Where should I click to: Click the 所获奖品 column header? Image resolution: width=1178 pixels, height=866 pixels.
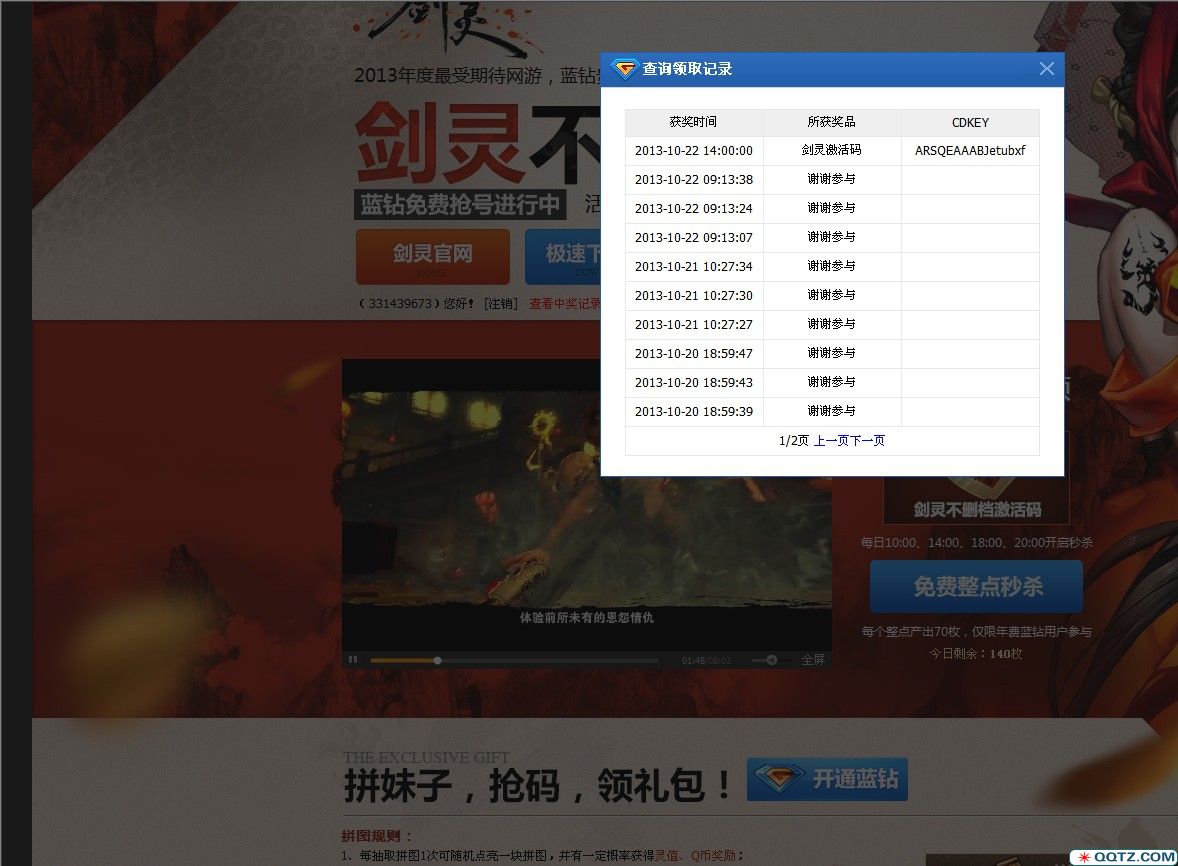832,122
